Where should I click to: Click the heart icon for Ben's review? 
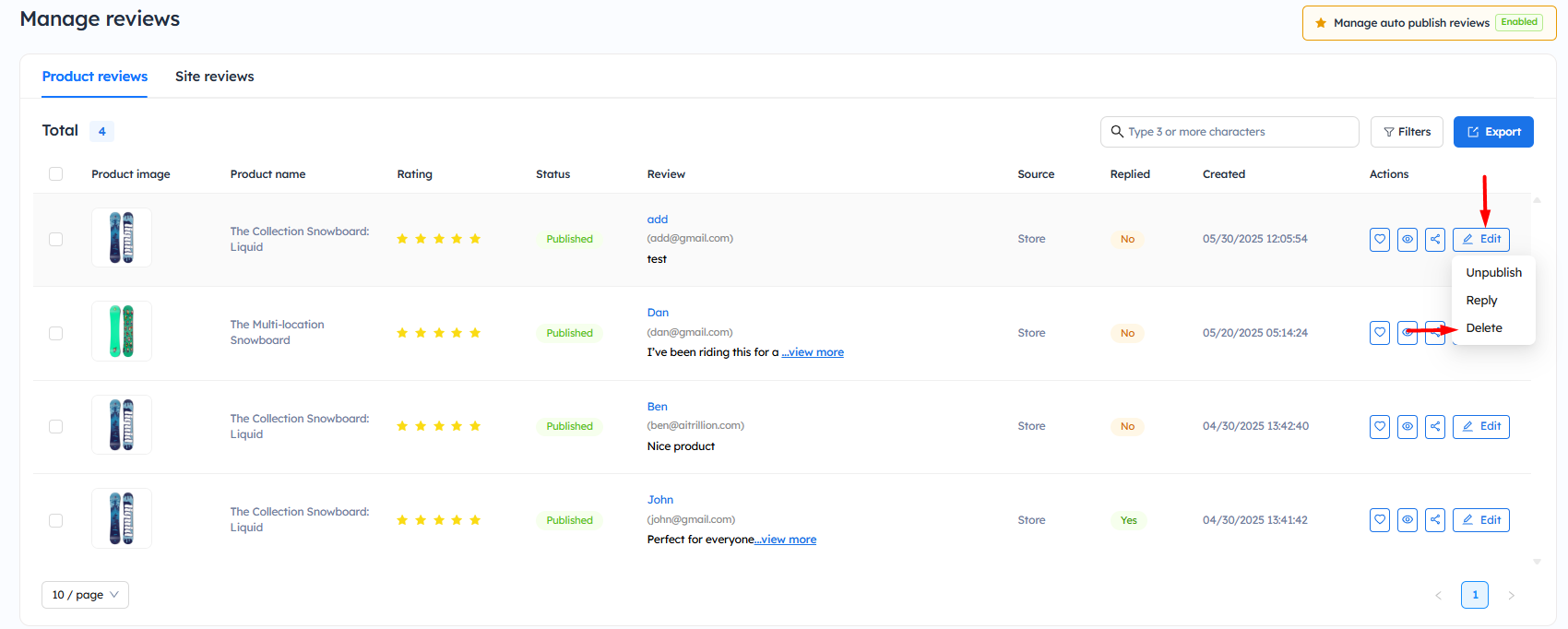1380,427
